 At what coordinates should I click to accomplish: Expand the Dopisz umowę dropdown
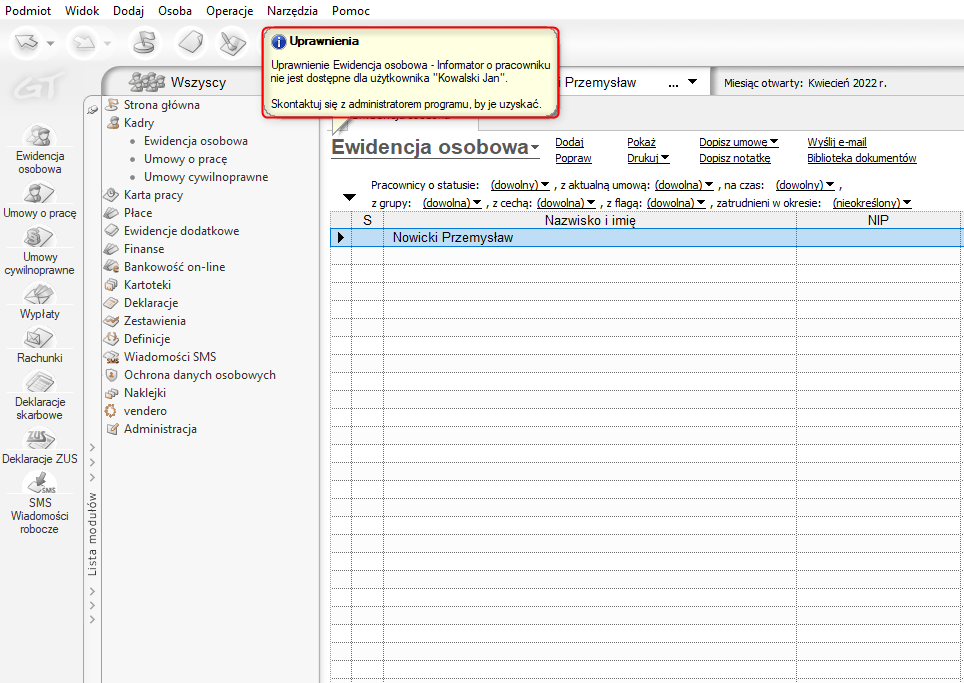(738, 142)
